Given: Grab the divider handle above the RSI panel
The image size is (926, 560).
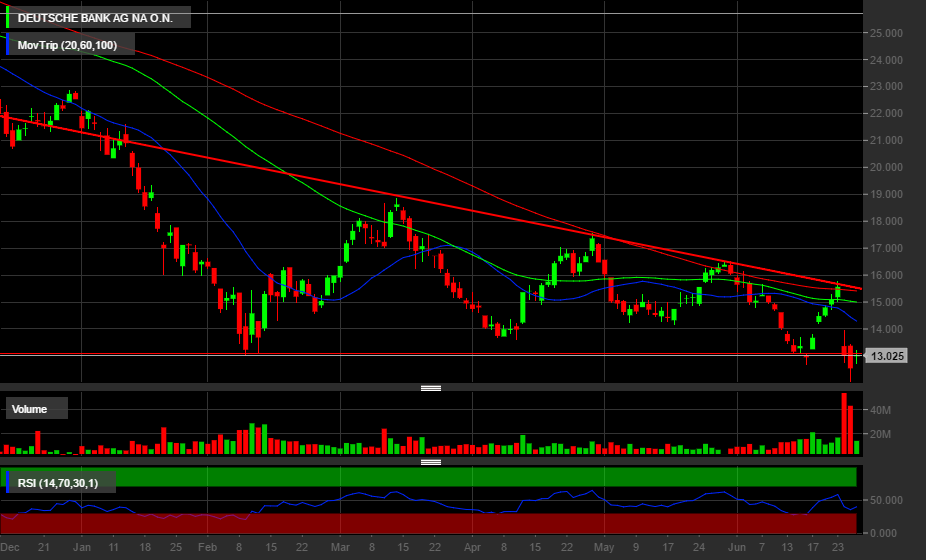Looking at the screenshot, I should 431,462.
